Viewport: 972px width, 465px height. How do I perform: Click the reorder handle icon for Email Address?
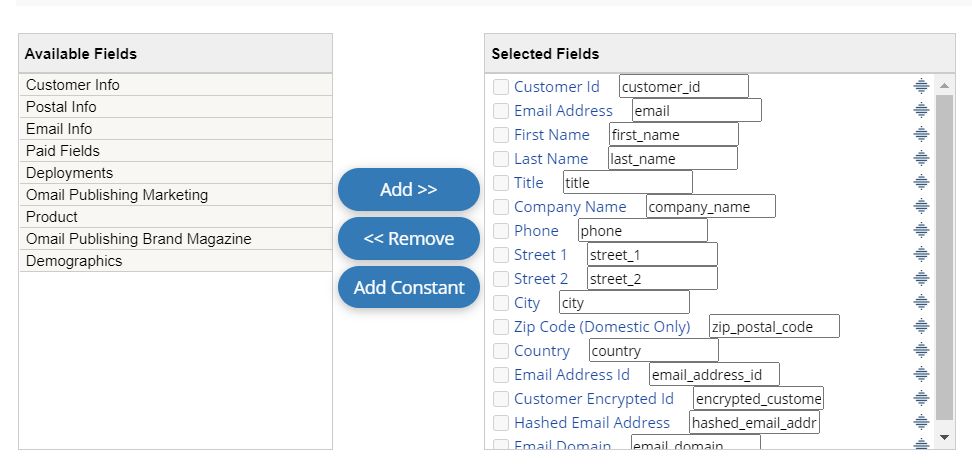[x=921, y=110]
